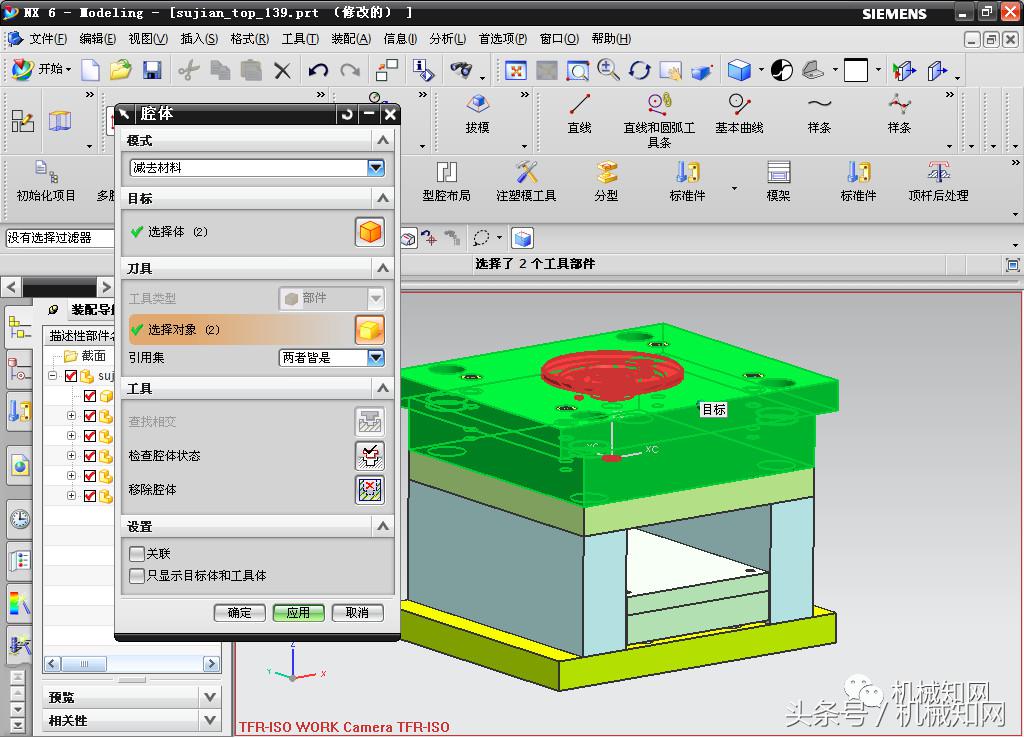Click the 检查腔体状态 icon in the dialog
Image resolution: width=1024 pixels, height=738 pixels.
[x=370, y=455]
